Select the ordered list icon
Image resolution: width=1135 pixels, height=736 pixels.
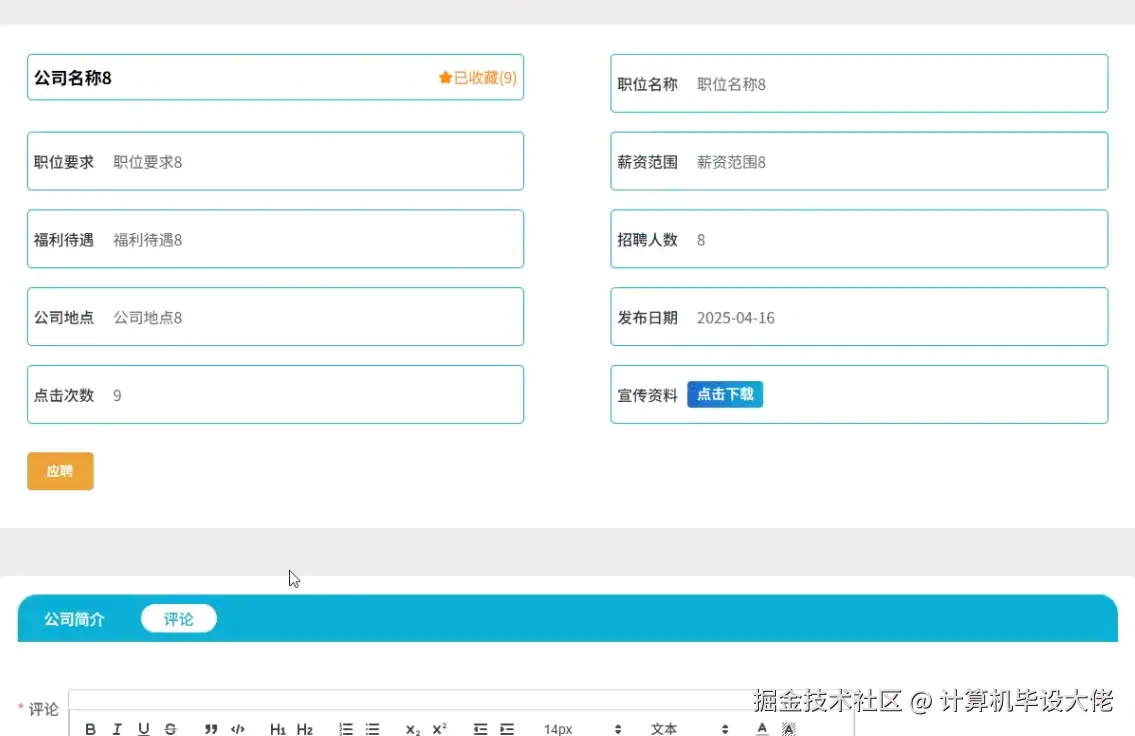345,728
